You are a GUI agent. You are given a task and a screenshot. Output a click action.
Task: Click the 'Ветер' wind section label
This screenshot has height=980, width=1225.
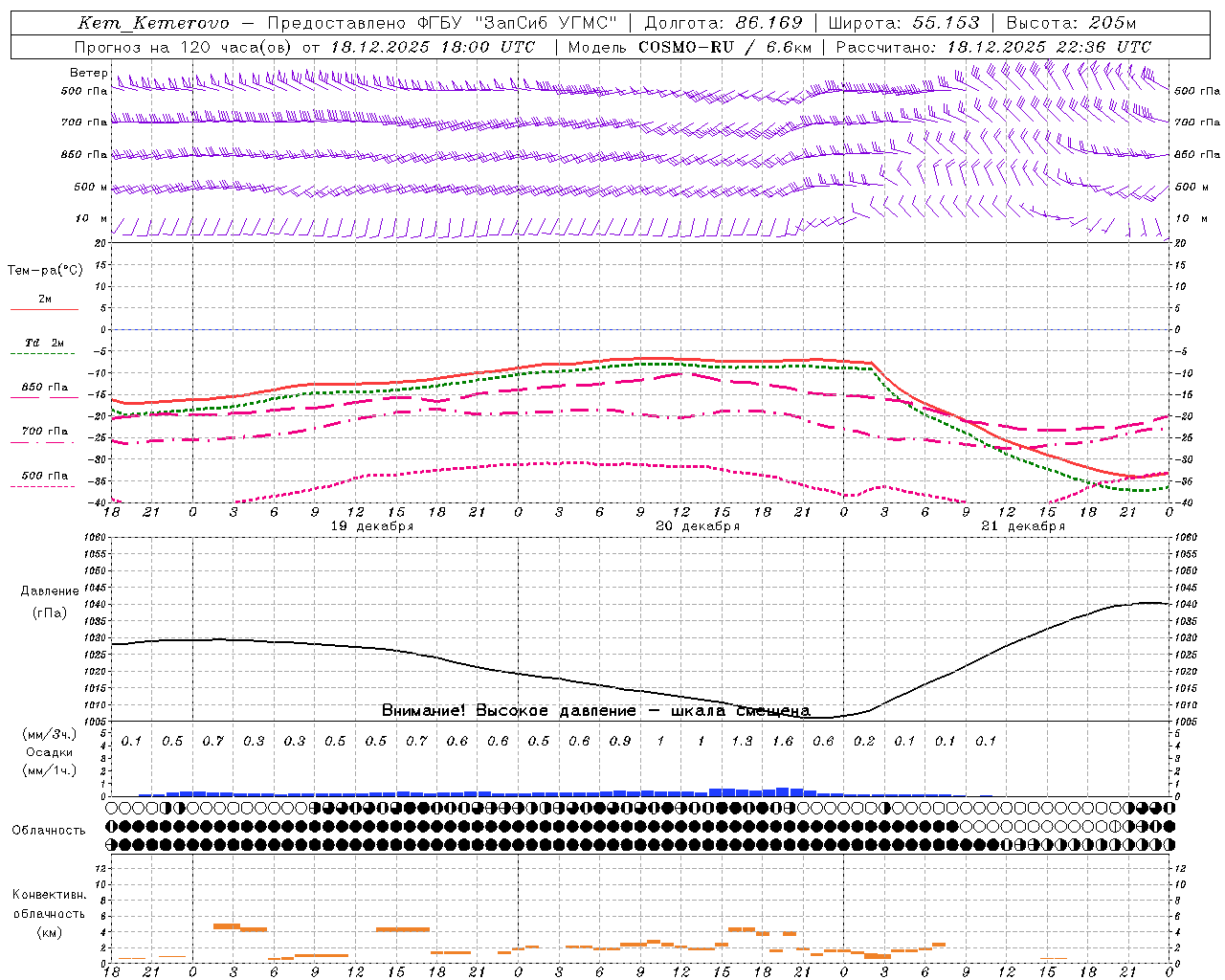point(88,73)
